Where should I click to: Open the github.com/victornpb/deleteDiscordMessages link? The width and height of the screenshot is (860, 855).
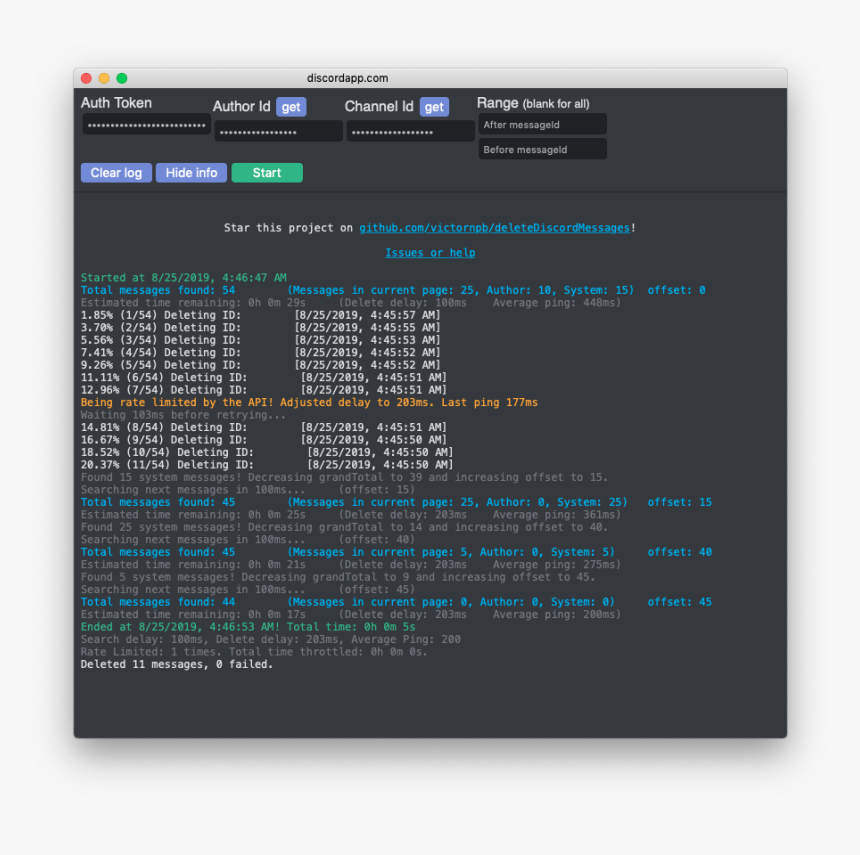(494, 228)
